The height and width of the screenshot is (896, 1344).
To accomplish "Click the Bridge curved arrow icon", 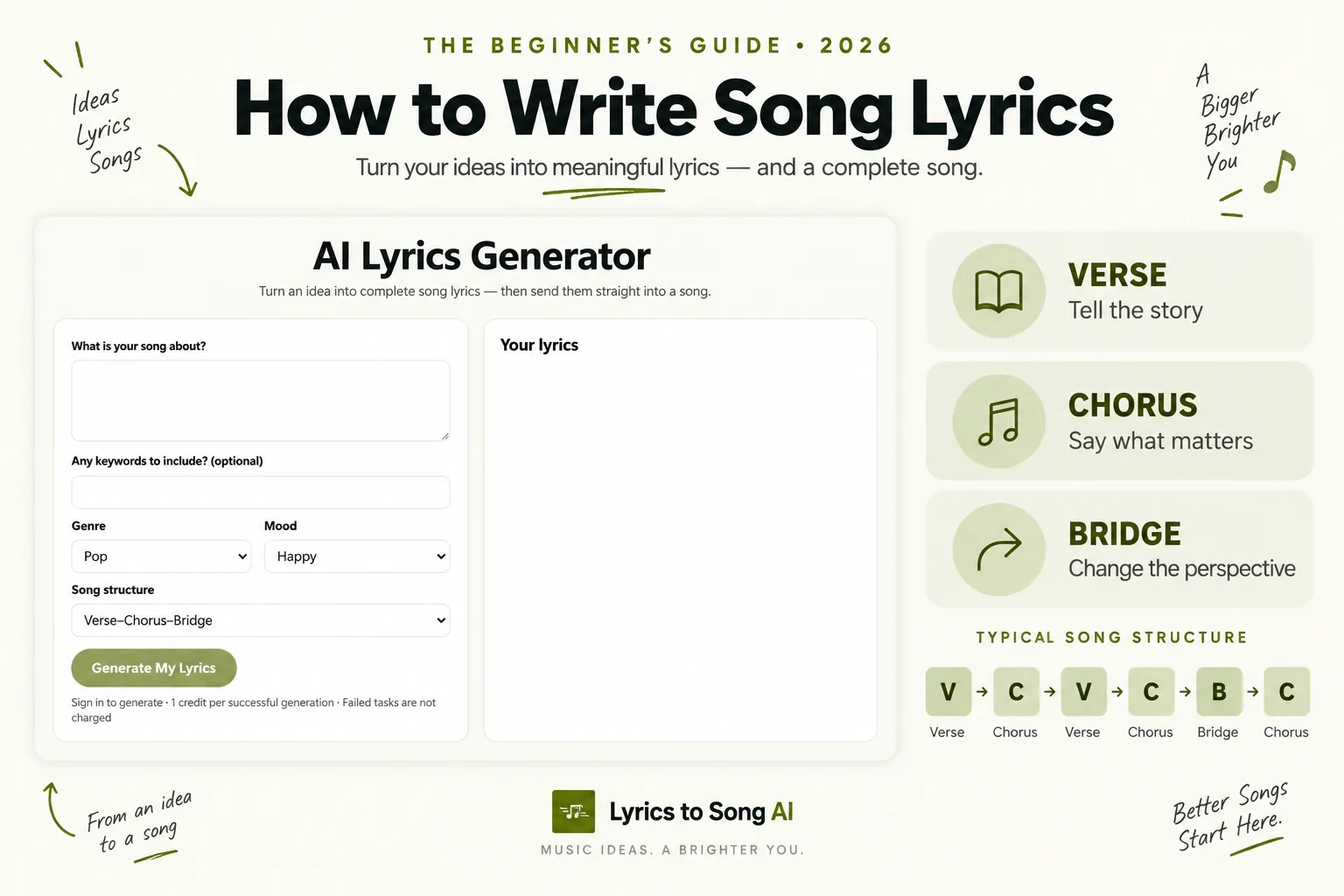I will [x=999, y=549].
